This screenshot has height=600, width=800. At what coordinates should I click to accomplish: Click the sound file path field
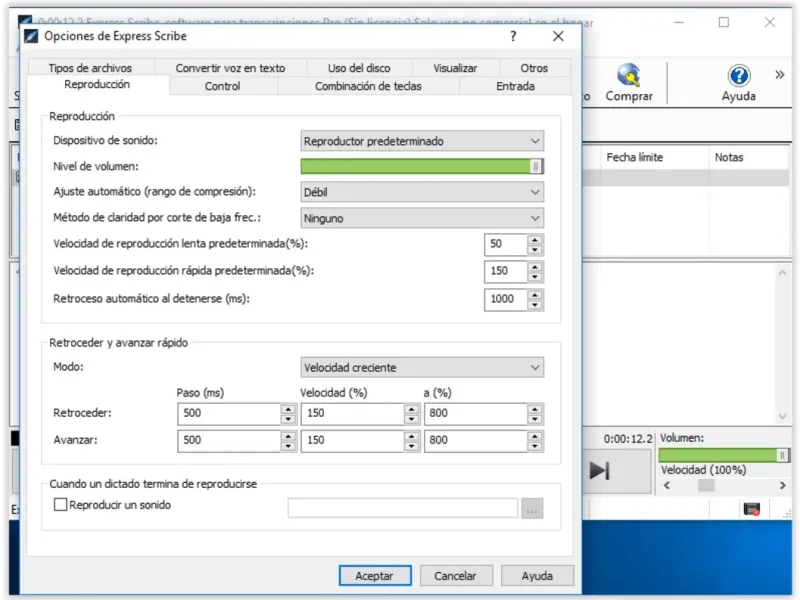403,508
